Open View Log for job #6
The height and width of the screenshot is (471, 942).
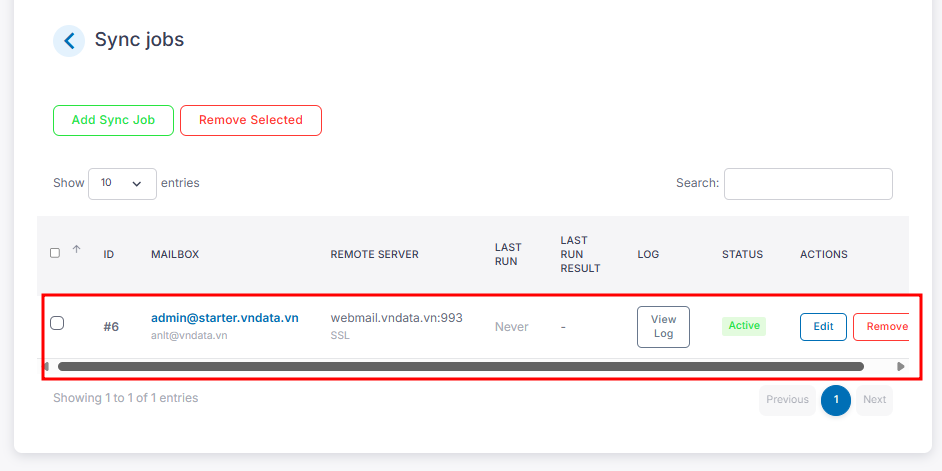[x=663, y=327]
